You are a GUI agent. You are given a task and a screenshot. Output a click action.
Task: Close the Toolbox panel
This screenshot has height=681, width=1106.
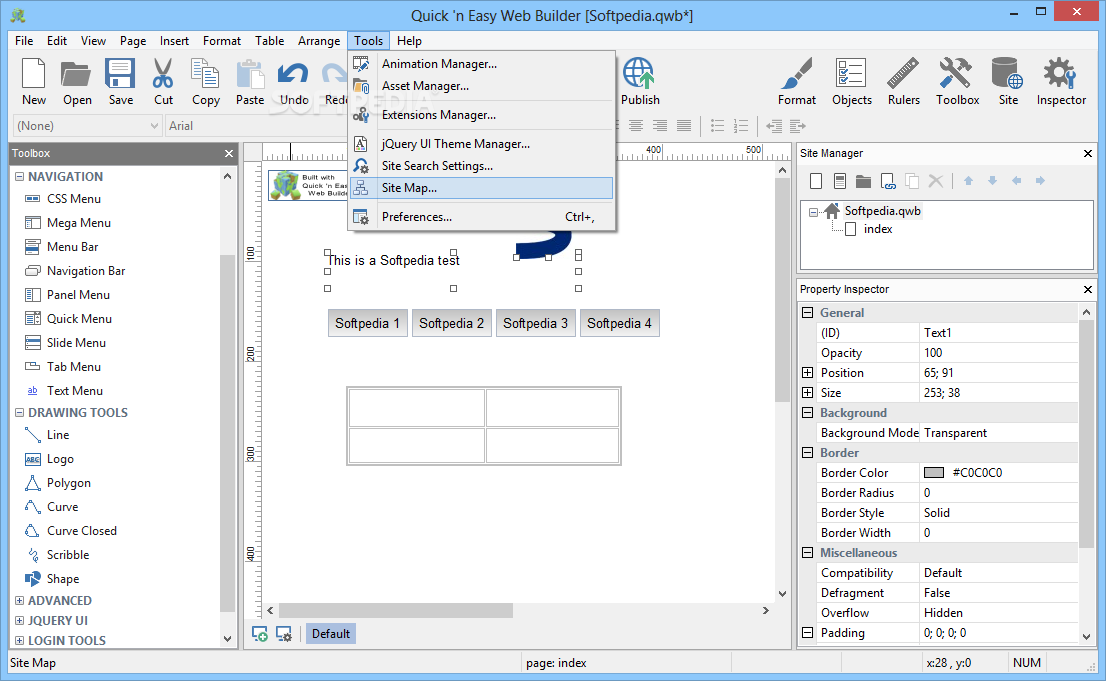(229, 153)
